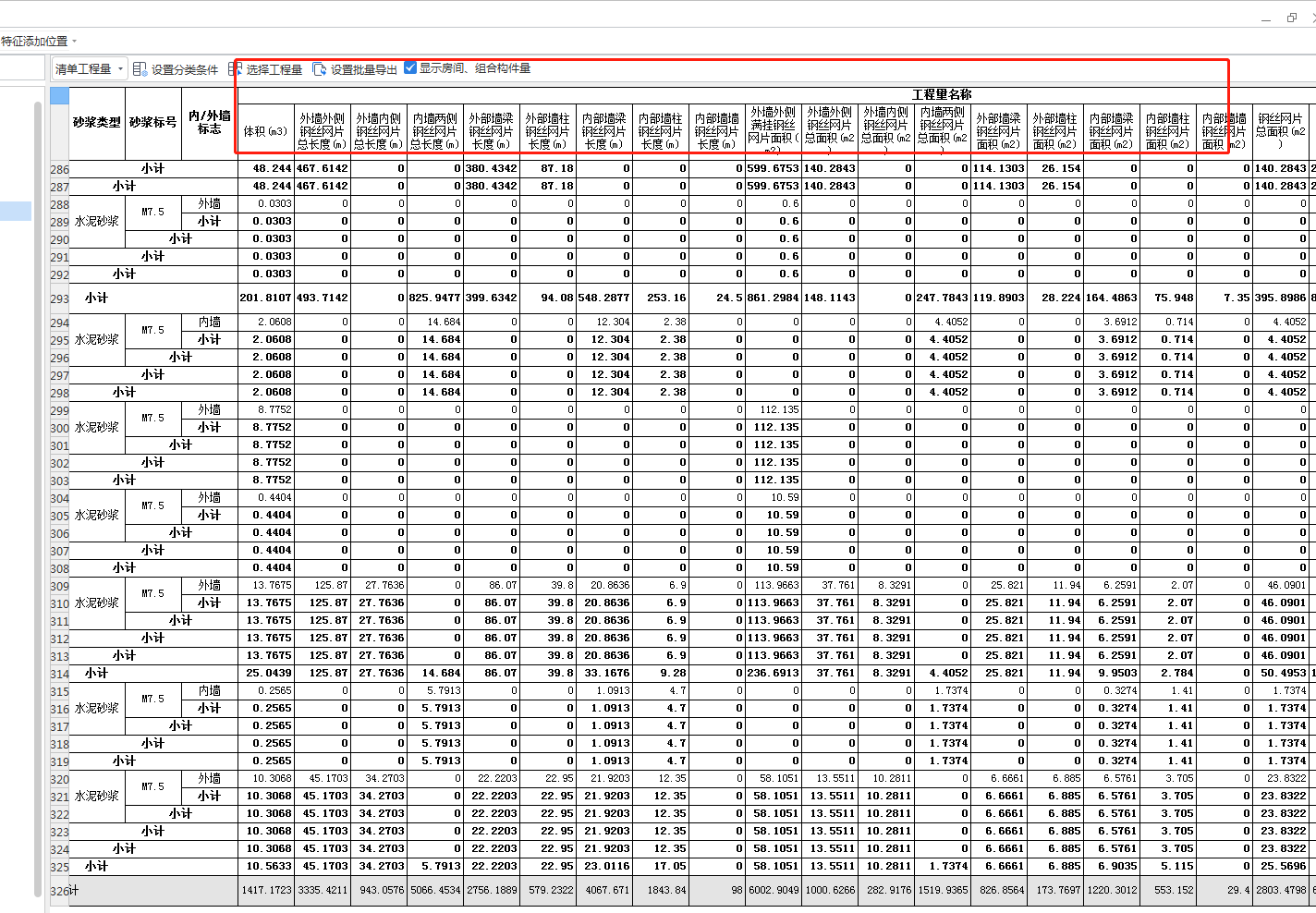Click the 选择工程量 icon
Viewport: 1316px width, 913px height.
(235, 69)
